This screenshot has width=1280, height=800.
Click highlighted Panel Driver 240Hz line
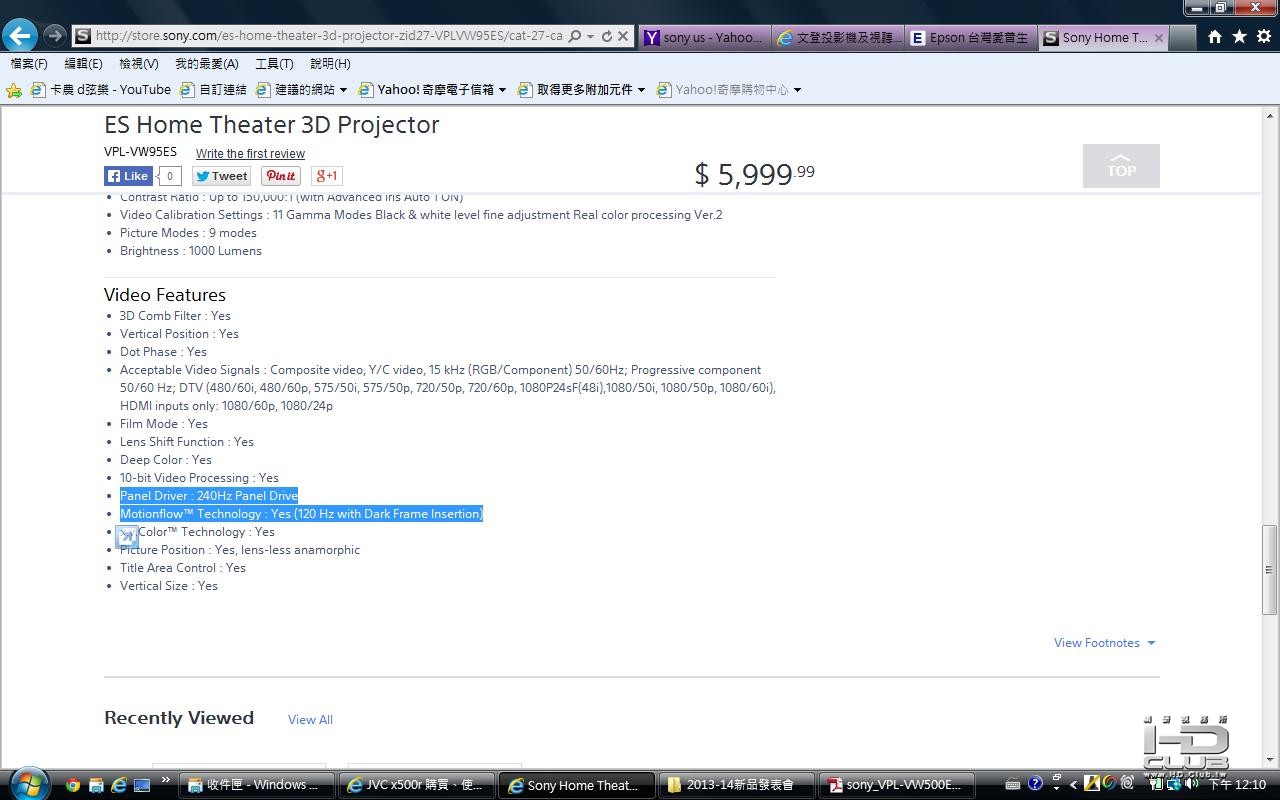point(209,496)
